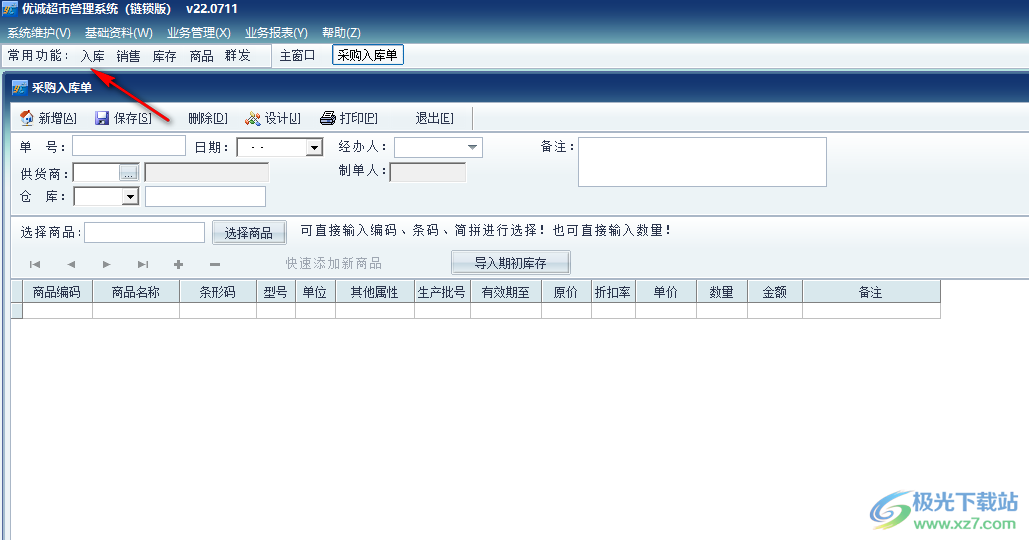This screenshot has height=540, width=1029.
Task: Click the 型号 column header
Action: pyautogui.click(x=276, y=292)
